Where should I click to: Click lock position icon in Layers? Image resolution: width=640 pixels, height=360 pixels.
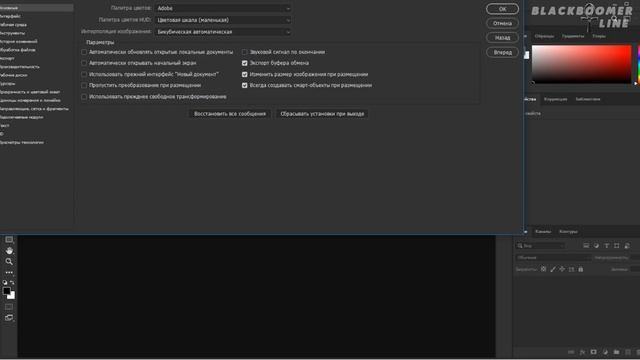[x=562, y=269]
